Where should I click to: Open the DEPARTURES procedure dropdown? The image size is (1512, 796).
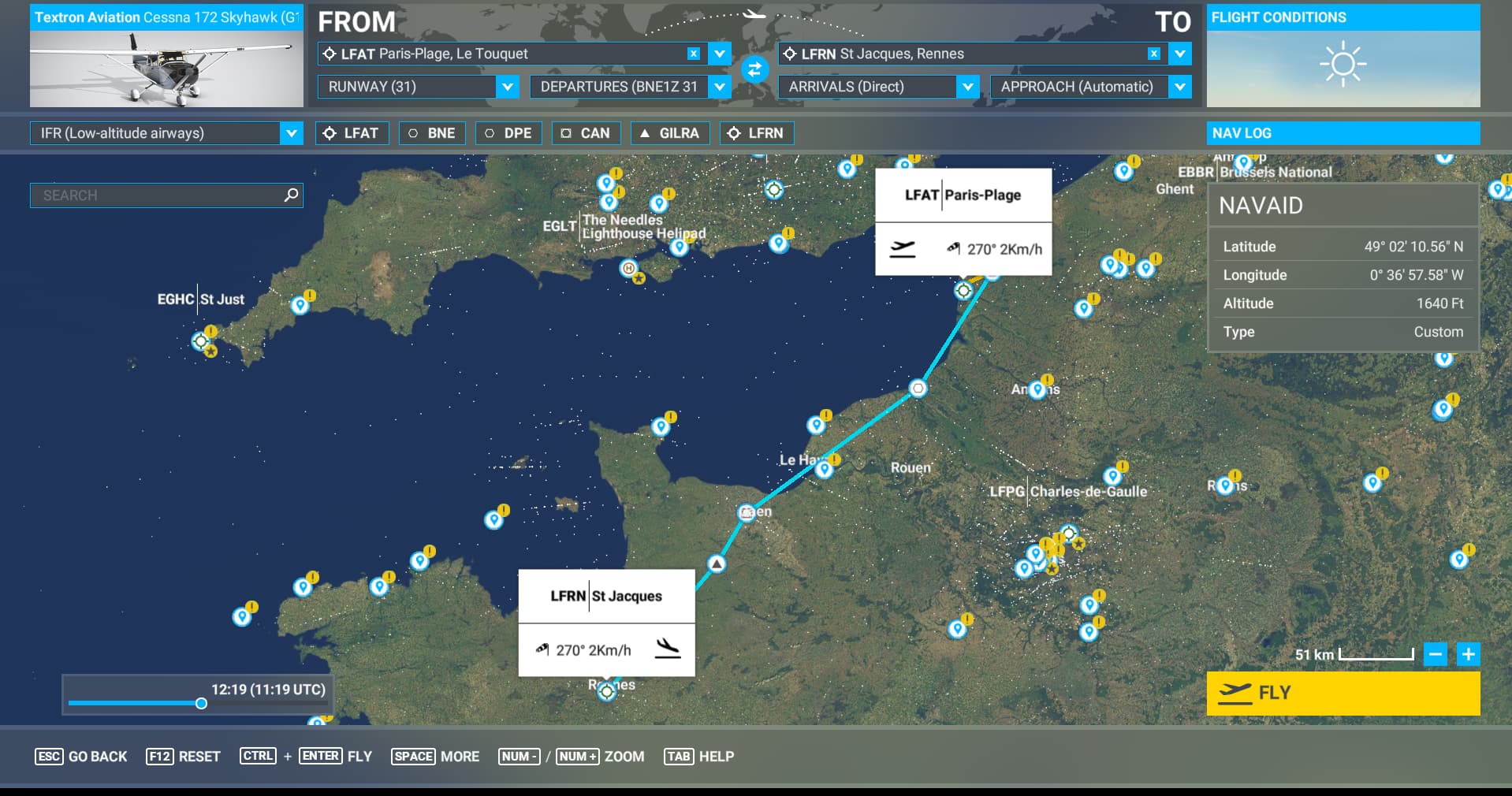[719, 87]
